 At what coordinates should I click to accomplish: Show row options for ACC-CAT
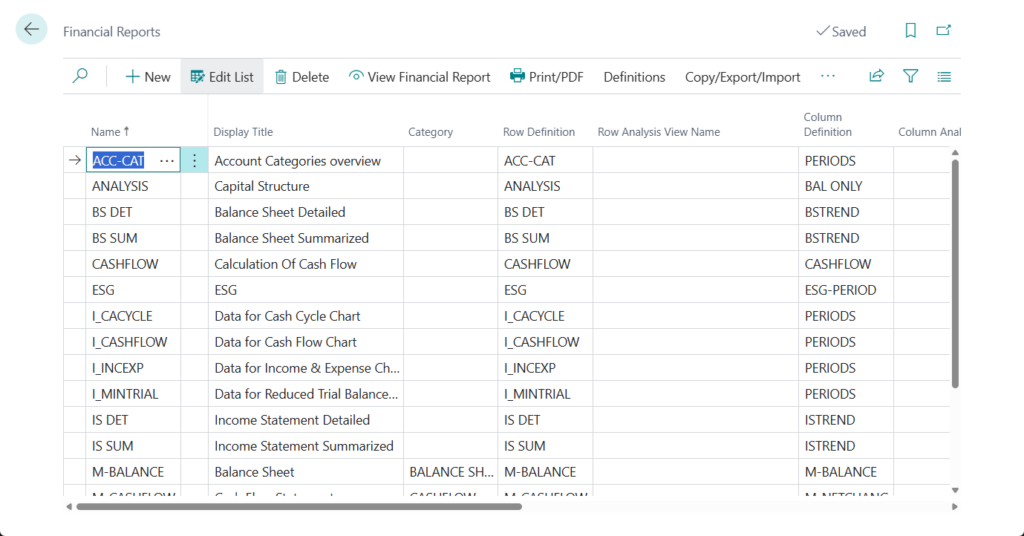tap(194, 160)
